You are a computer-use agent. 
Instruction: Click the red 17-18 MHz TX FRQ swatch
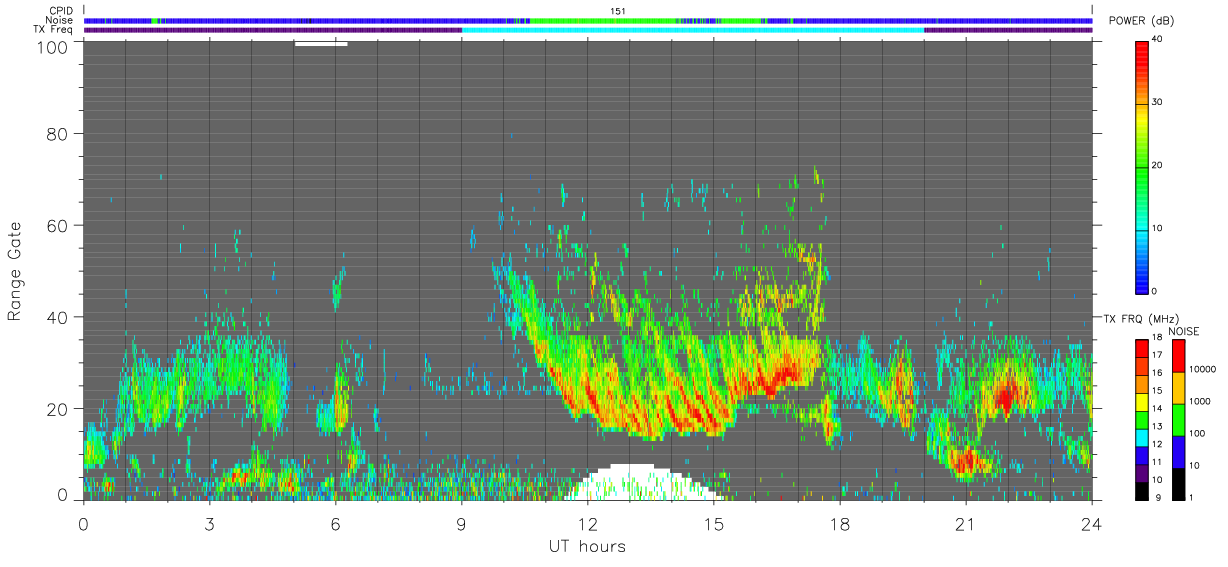pyautogui.click(x=1141, y=348)
